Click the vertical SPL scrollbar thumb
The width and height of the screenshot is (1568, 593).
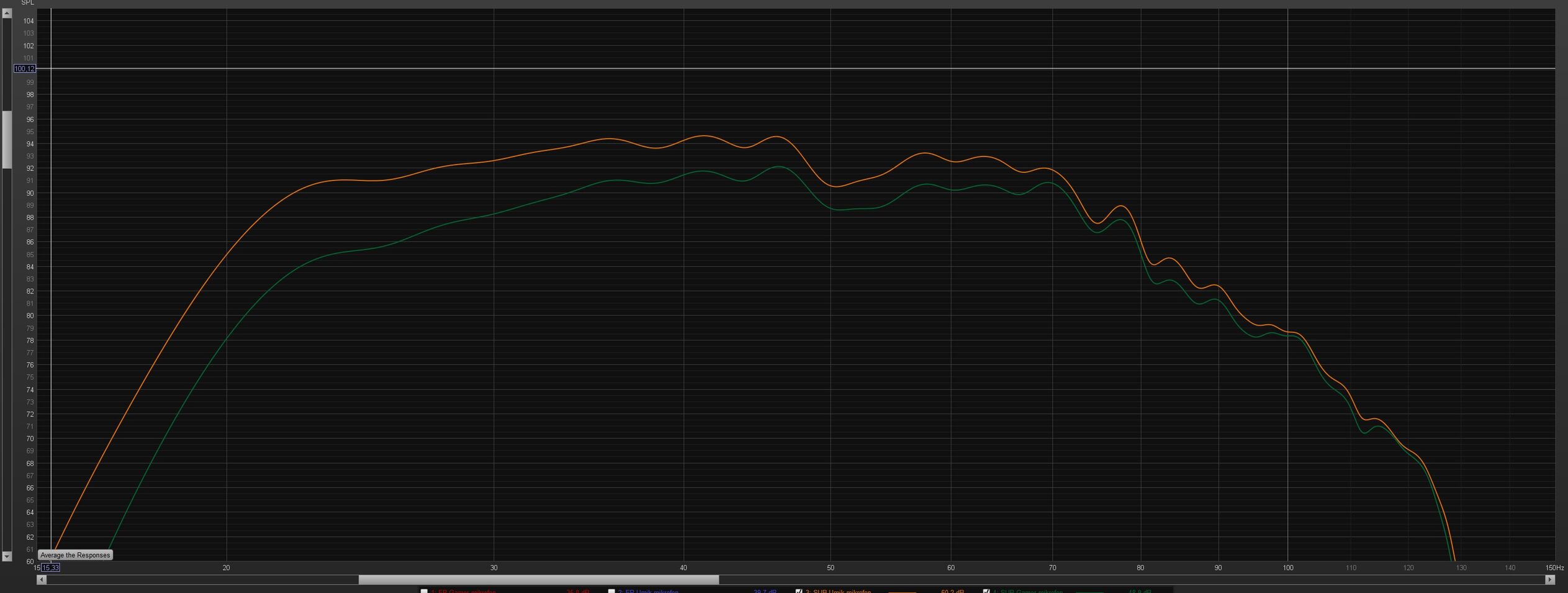[7, 140]
